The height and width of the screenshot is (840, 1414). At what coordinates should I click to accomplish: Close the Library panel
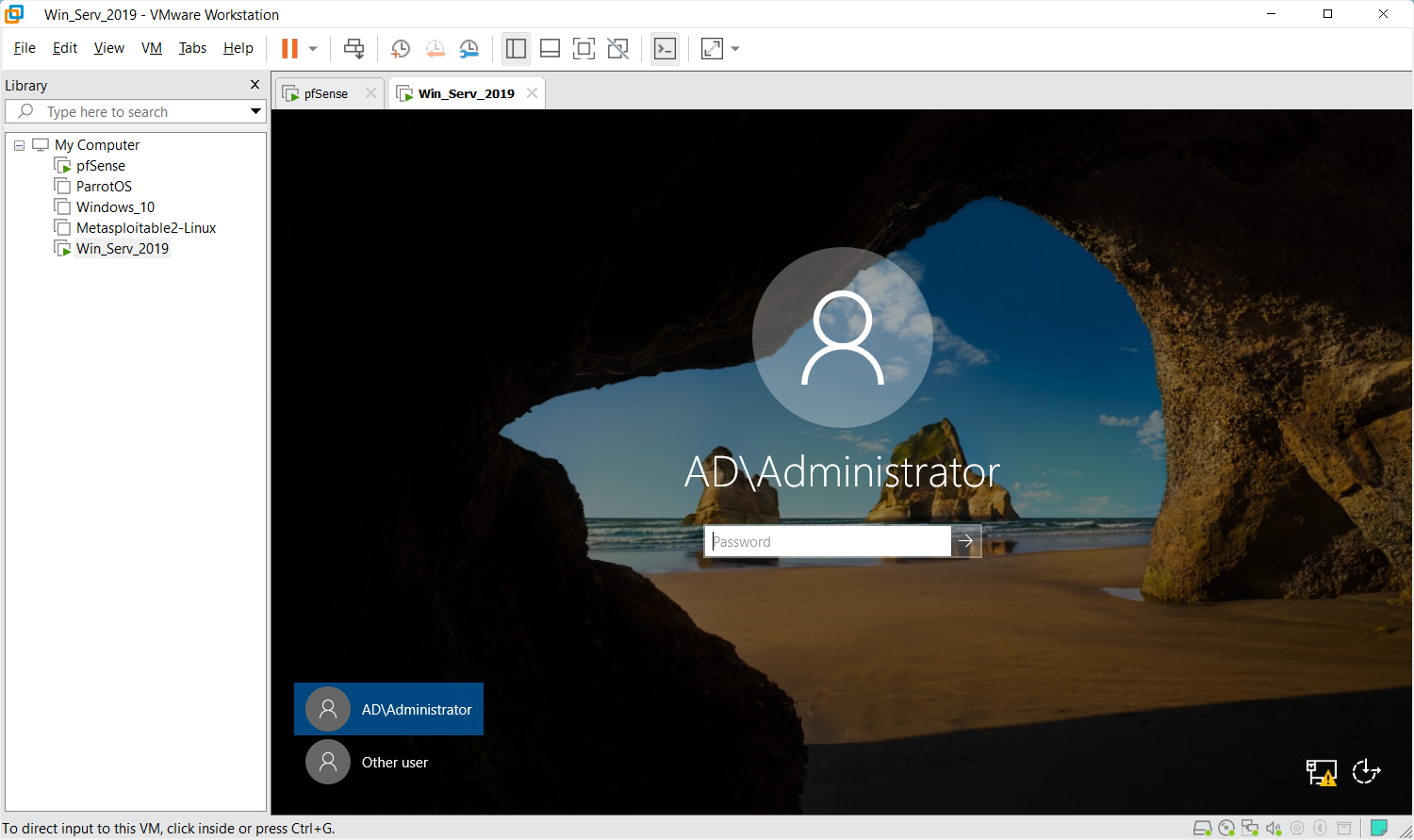tap(255, 85)
